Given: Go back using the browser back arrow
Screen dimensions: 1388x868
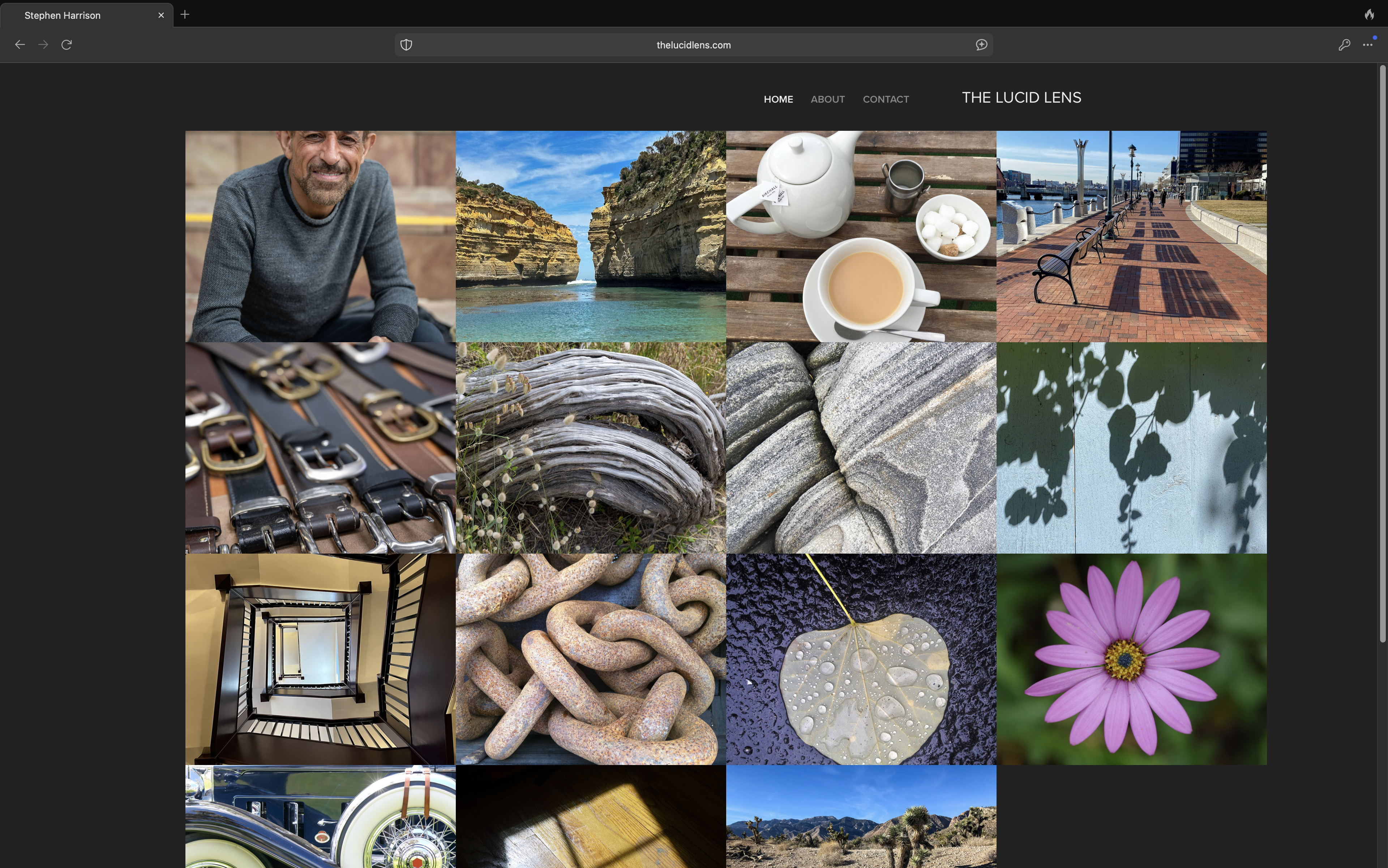Looking at the screenshot, I should [20, 45].
